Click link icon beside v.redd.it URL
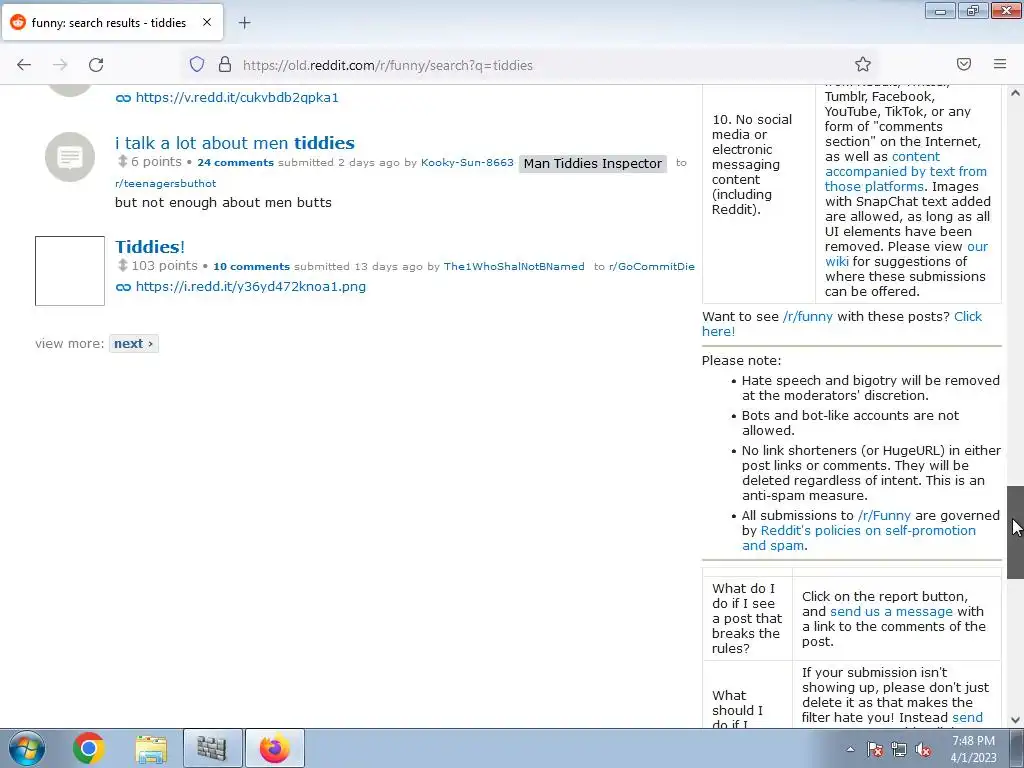This screenshot has height=768, width=1024. tap(123, 98)
